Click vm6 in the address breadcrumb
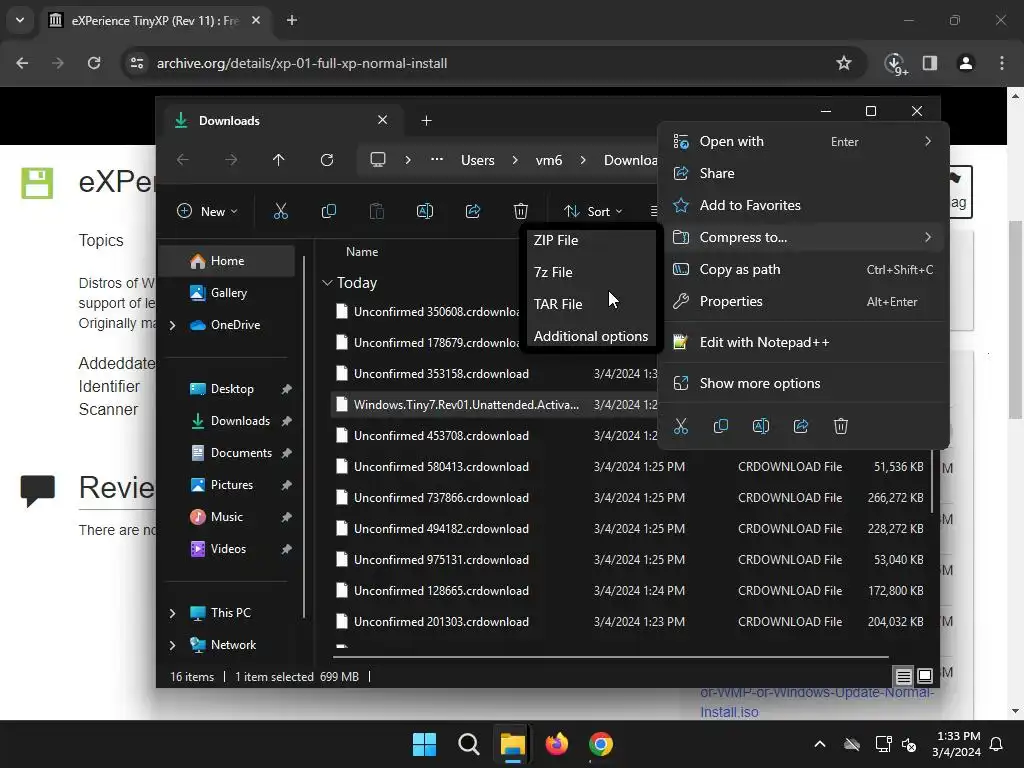The height and width of the screenshot is (768, 1024). click(549, 160)
